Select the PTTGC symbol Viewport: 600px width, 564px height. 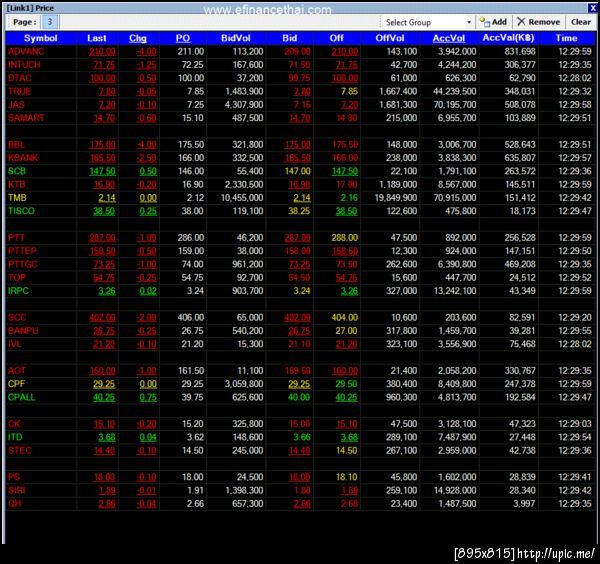tap(23, 264)
